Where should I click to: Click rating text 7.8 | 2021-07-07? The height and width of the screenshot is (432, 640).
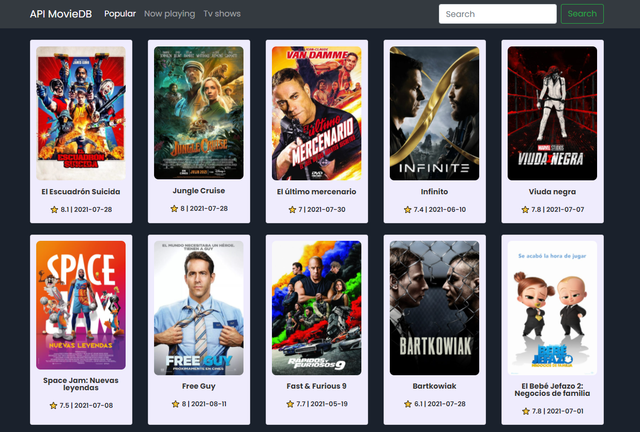(558, 209)
